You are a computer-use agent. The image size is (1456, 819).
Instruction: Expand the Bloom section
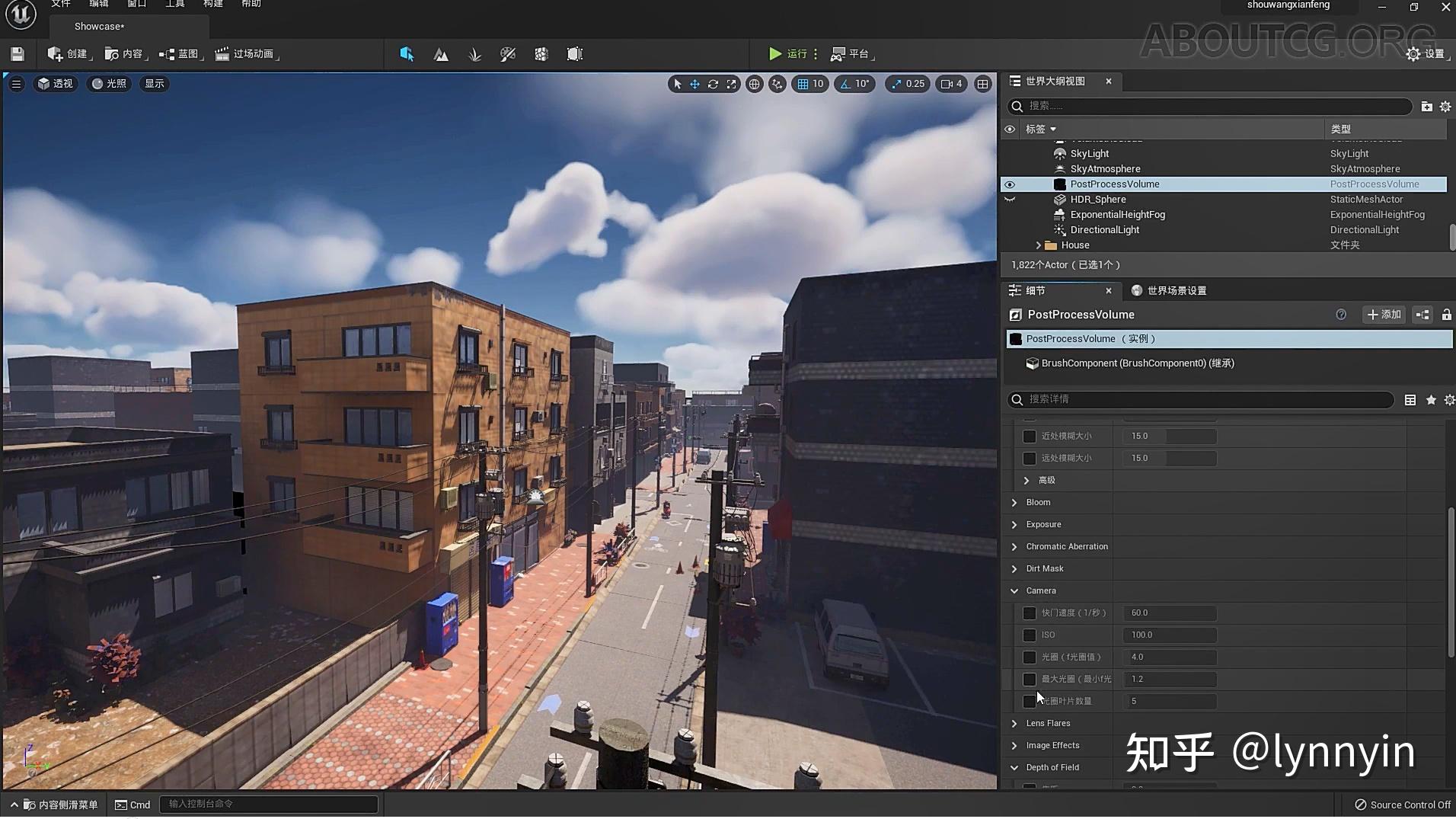pyautogui.click(x=1014, y=503)
